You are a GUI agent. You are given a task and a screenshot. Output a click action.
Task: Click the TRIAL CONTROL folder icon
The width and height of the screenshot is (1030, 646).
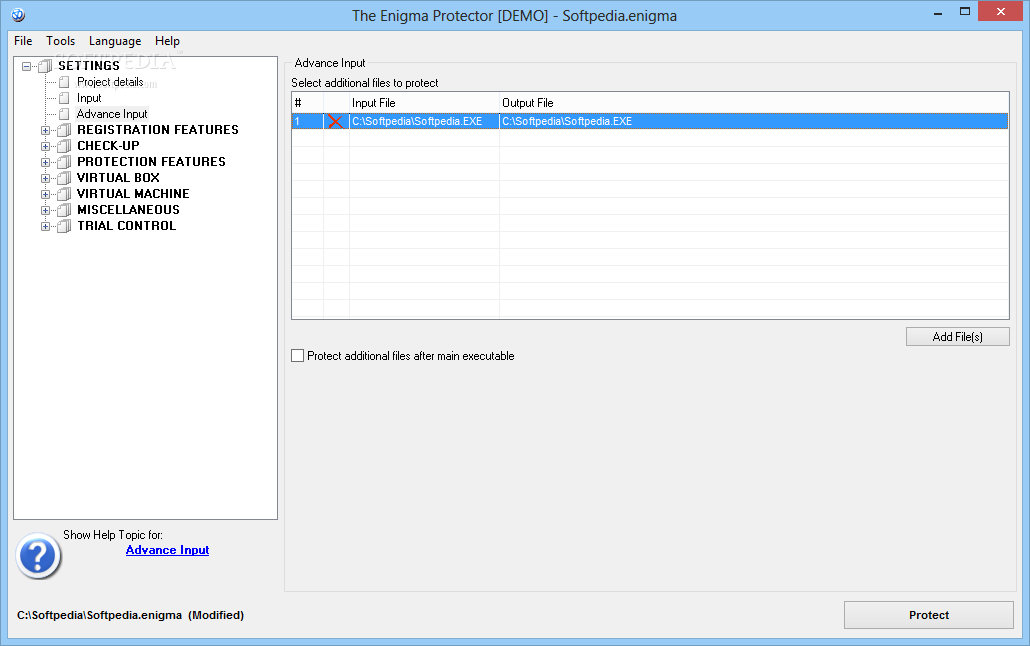[64, 225]
